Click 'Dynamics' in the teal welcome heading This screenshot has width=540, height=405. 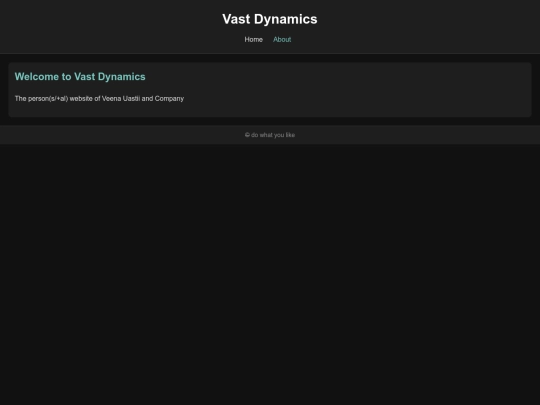[x=122, y=77]
